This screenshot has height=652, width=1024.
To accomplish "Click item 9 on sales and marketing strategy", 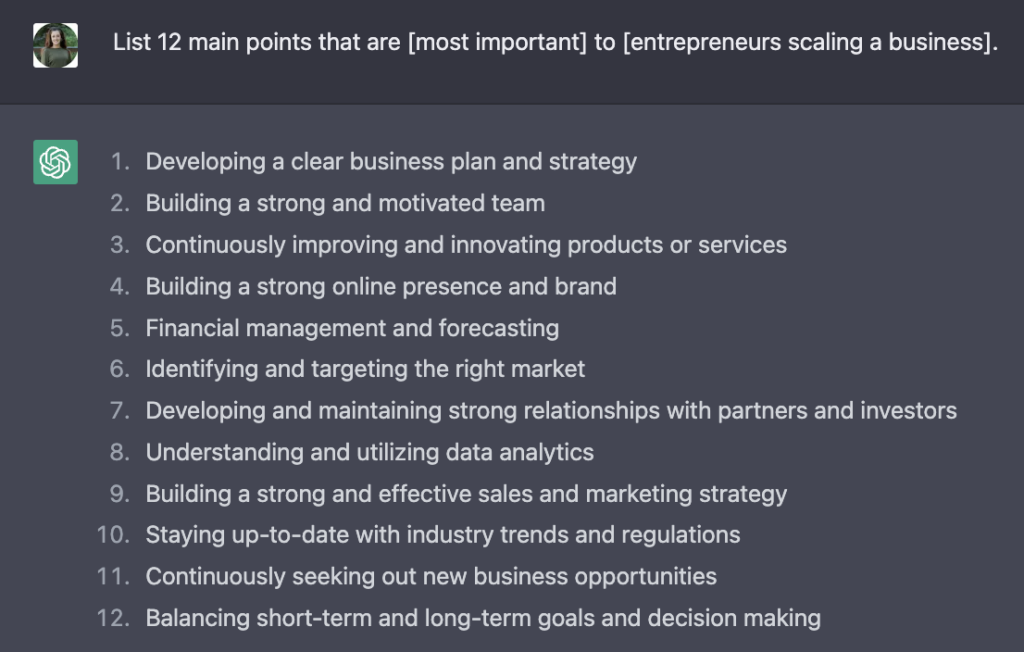I will (466, 494).
